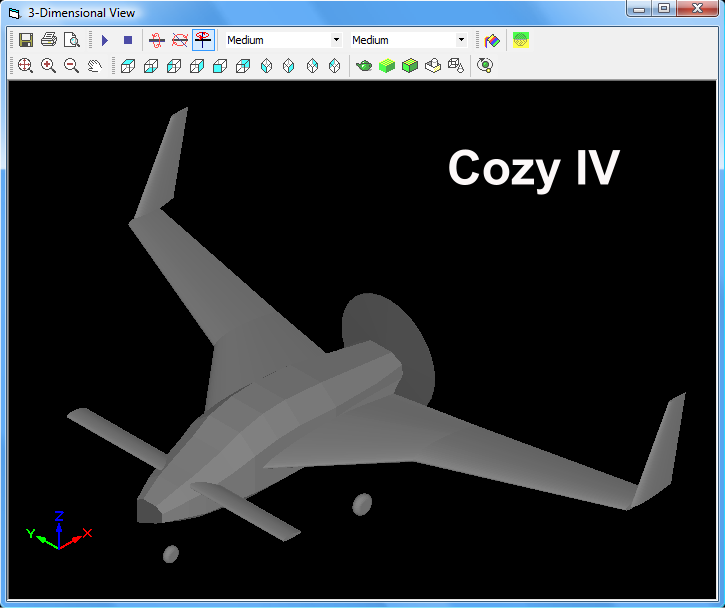Click the Print icon

pos(48,40)
